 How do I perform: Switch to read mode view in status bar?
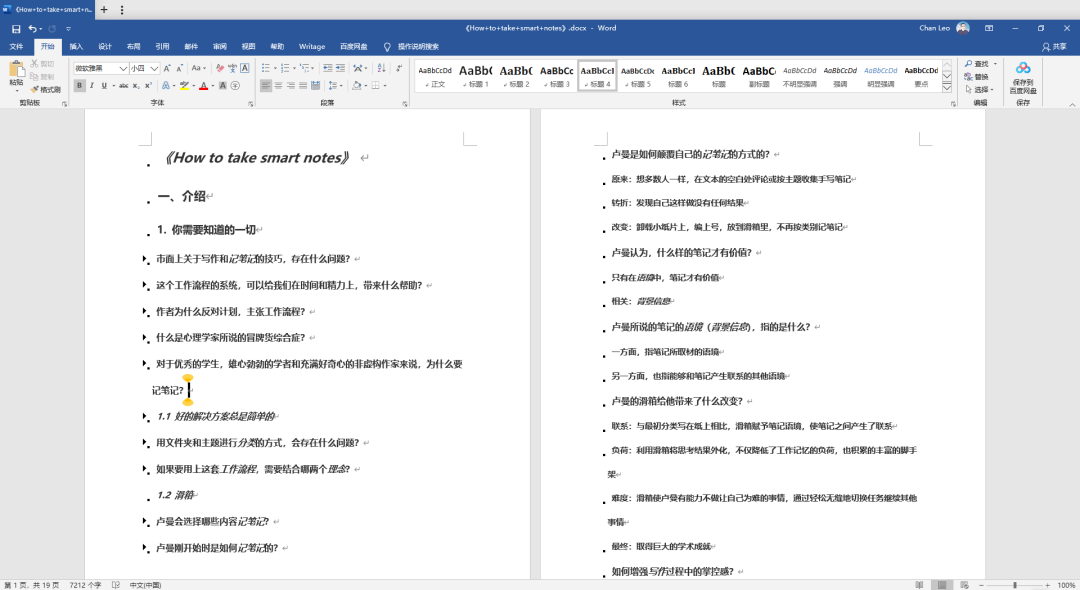click(919, 585)
